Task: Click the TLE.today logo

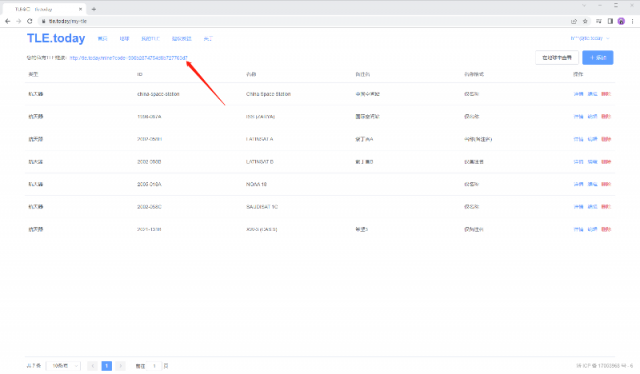Action: tap(56, 38)
